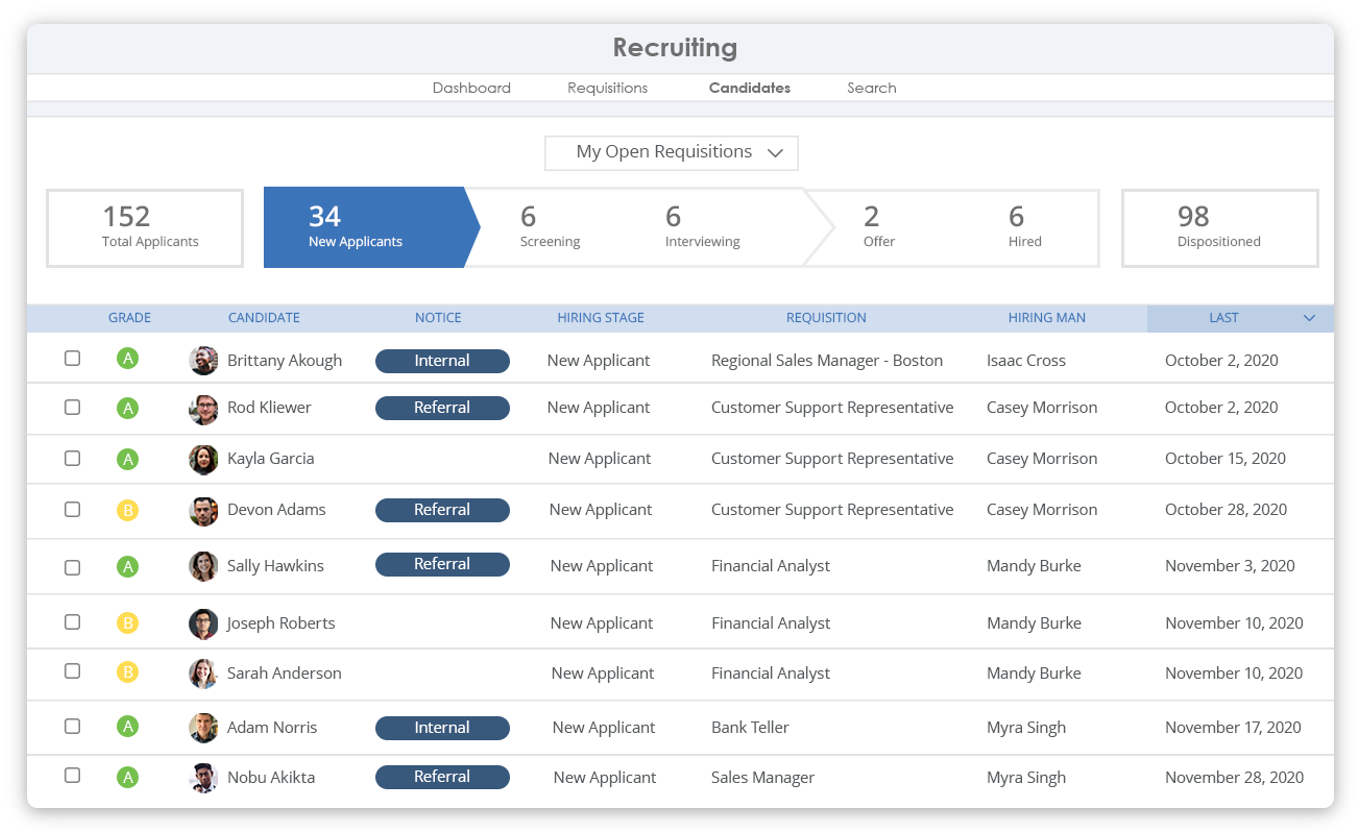The image size is (1362, 838).
Task: Sort by the HIRING MAN column header
Action: point(1046,317)
